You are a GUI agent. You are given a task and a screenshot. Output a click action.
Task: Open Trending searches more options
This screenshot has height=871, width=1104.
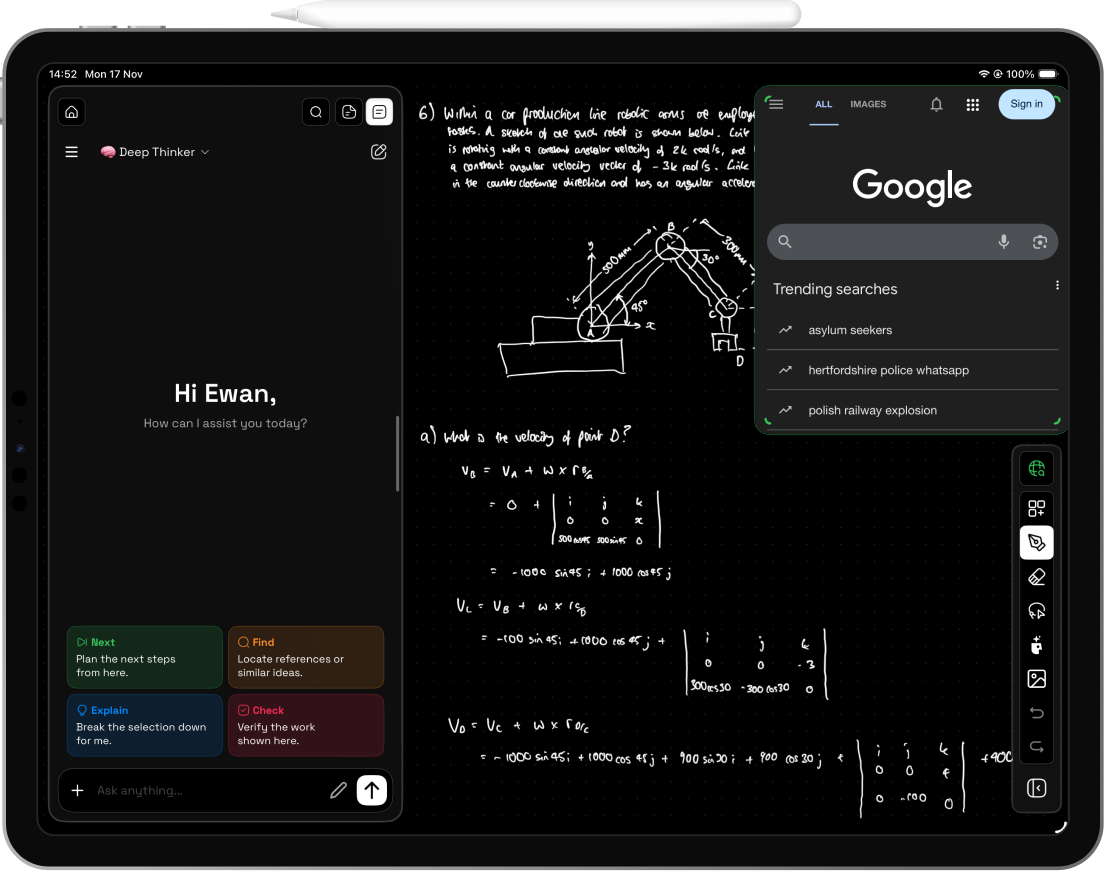1057,285
